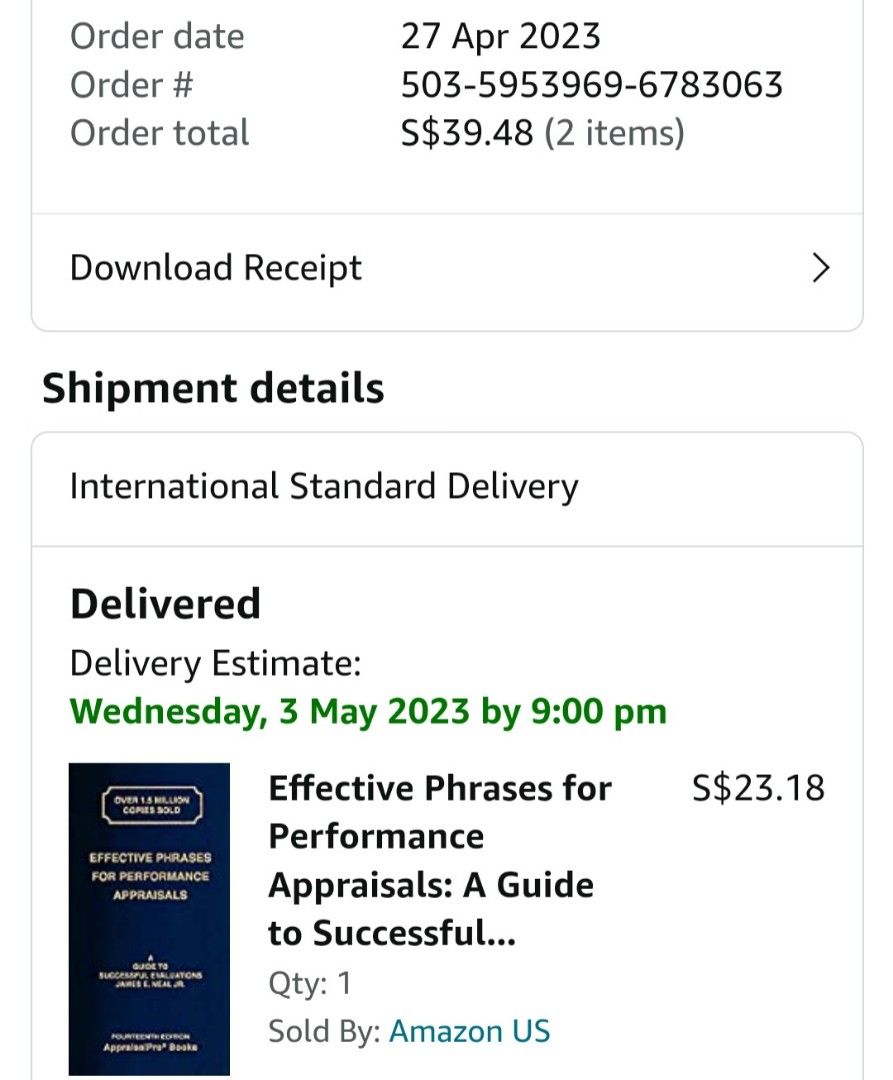This screenshot has height=1080, width=893.
Task: Tap the S$39.48 order total amount
Action: 467,133
